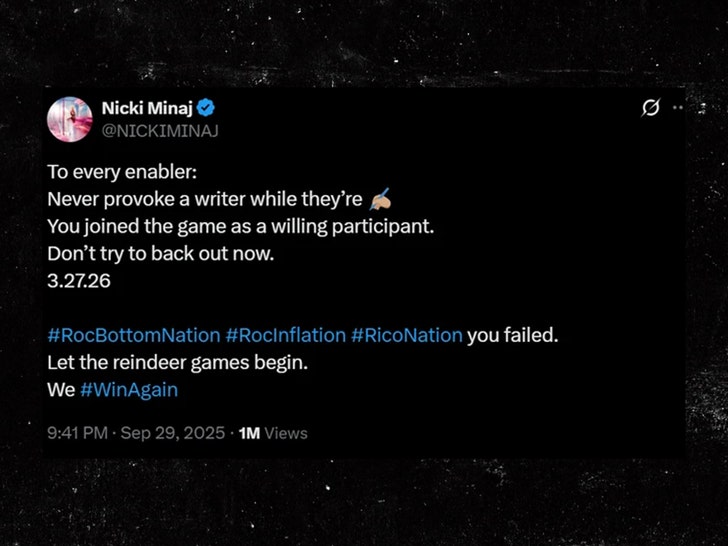Open the #RocInflation hashtag
The width and height of the screenshot is (728, 546).
285,335
